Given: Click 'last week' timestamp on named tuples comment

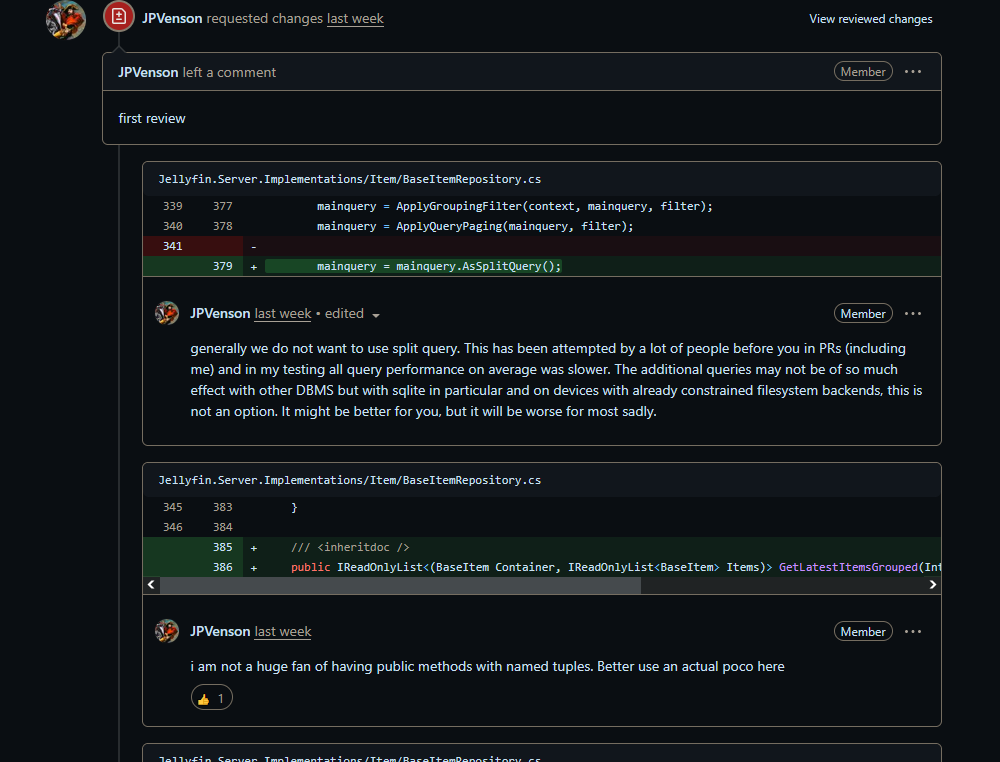Looking at the screenshot, I should pyautogui.click(x=283, y=631).
